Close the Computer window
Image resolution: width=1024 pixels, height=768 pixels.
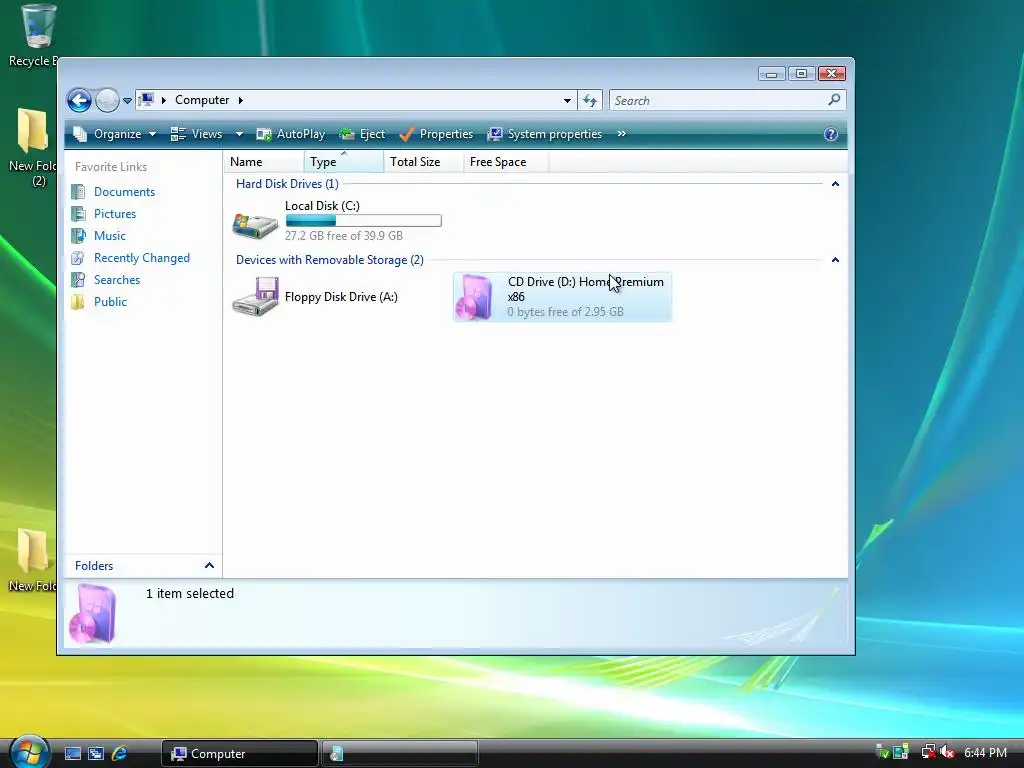coord(831,74)
